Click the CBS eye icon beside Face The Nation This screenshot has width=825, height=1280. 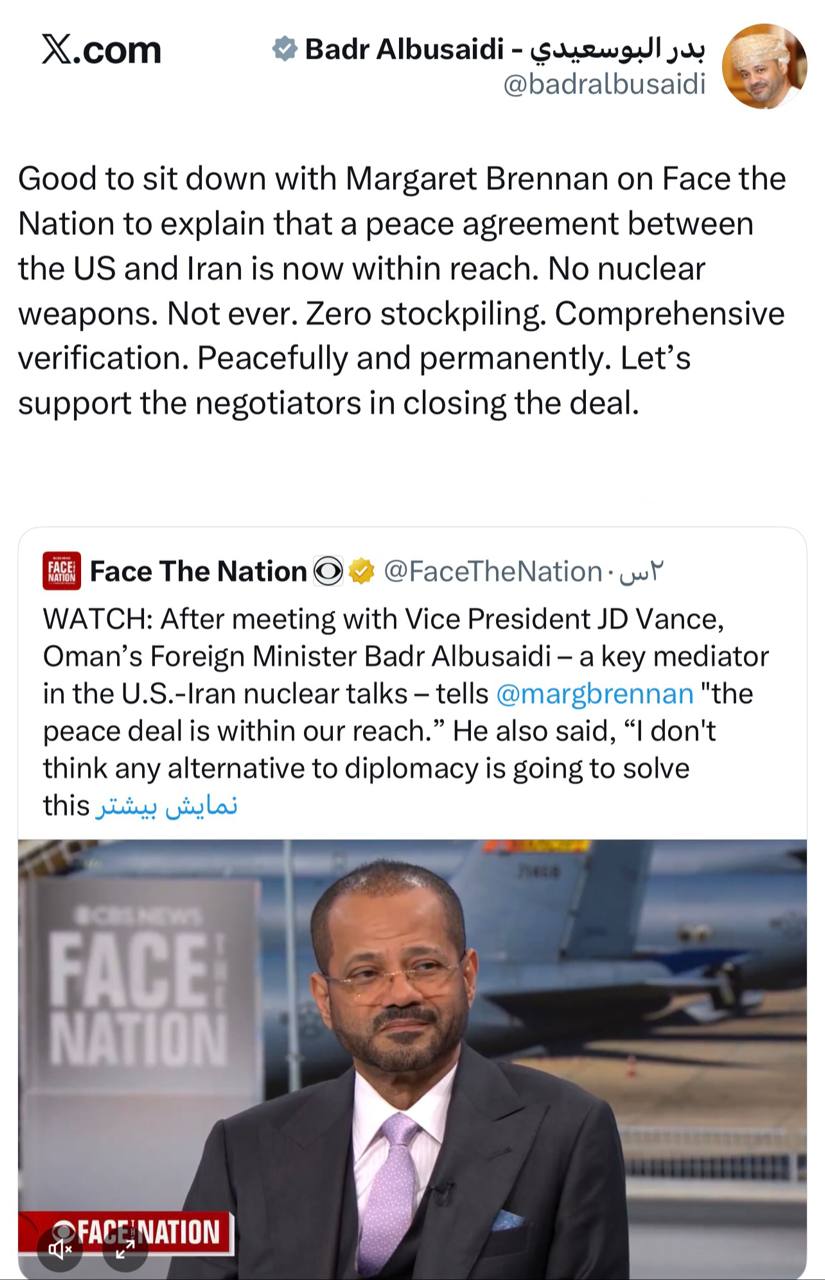[x=328, y=571]
